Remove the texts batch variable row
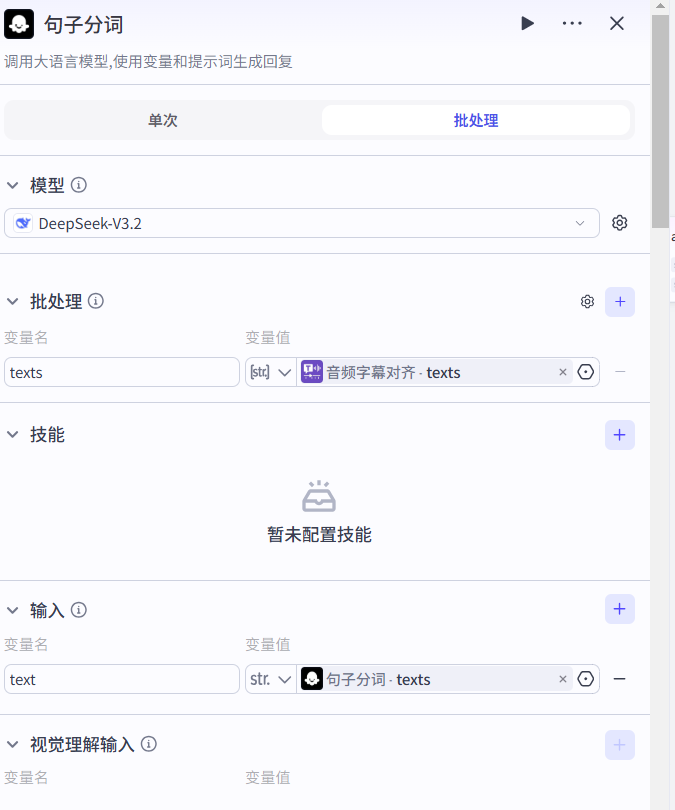 [620, 372]
